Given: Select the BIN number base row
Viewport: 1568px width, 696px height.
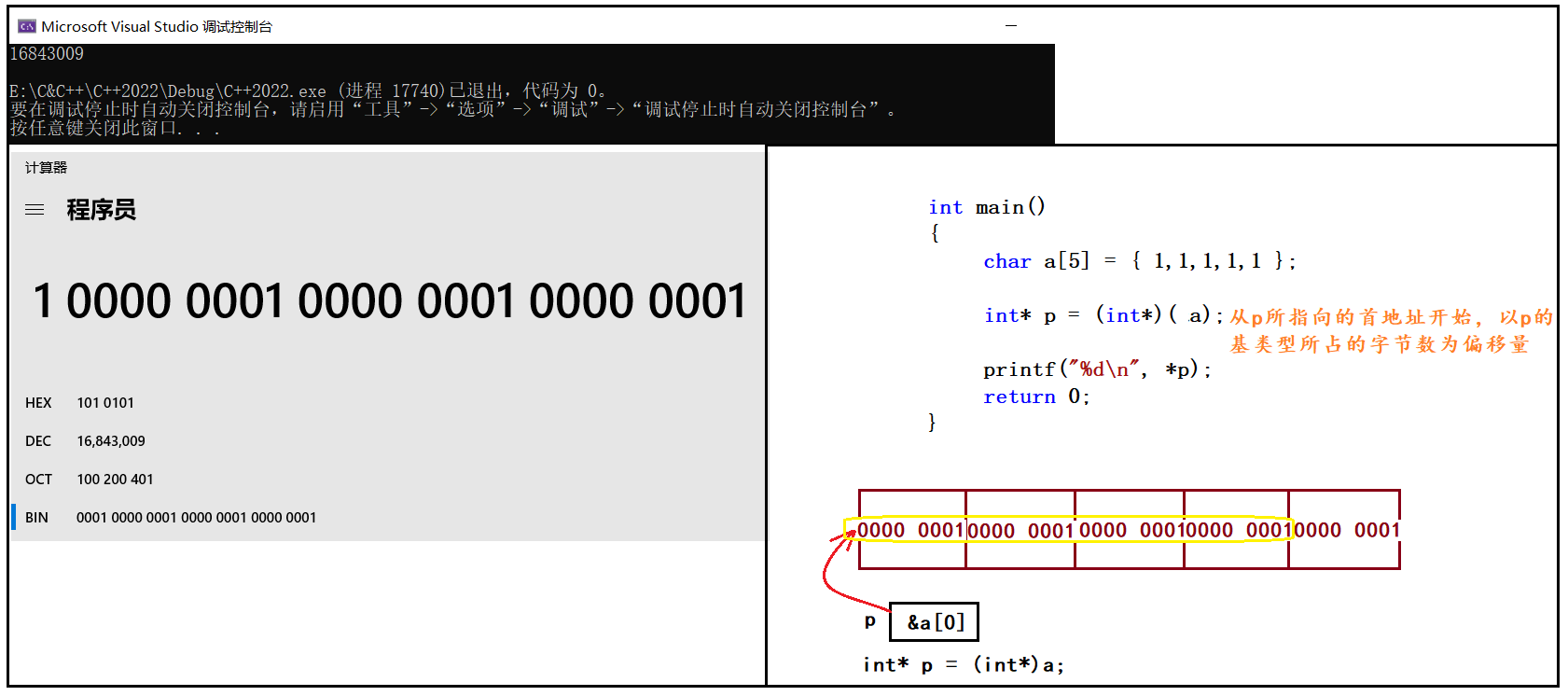Looking at the screenshot, I should (x=387, y=517).
